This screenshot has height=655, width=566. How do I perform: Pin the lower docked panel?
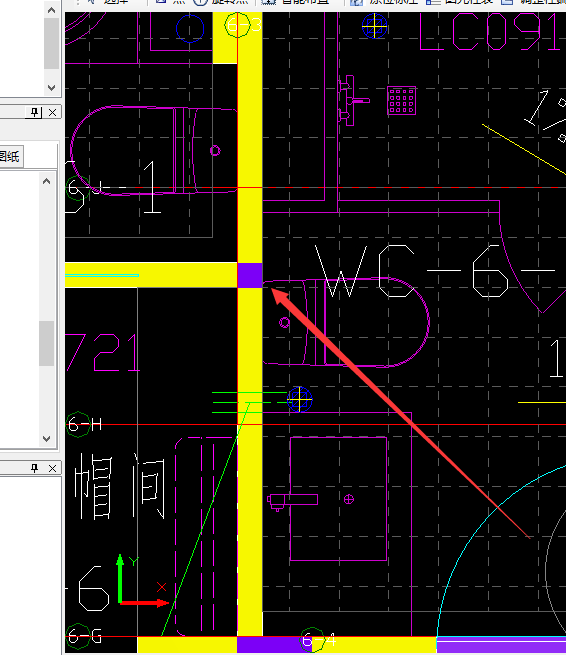tap(34, 468)
